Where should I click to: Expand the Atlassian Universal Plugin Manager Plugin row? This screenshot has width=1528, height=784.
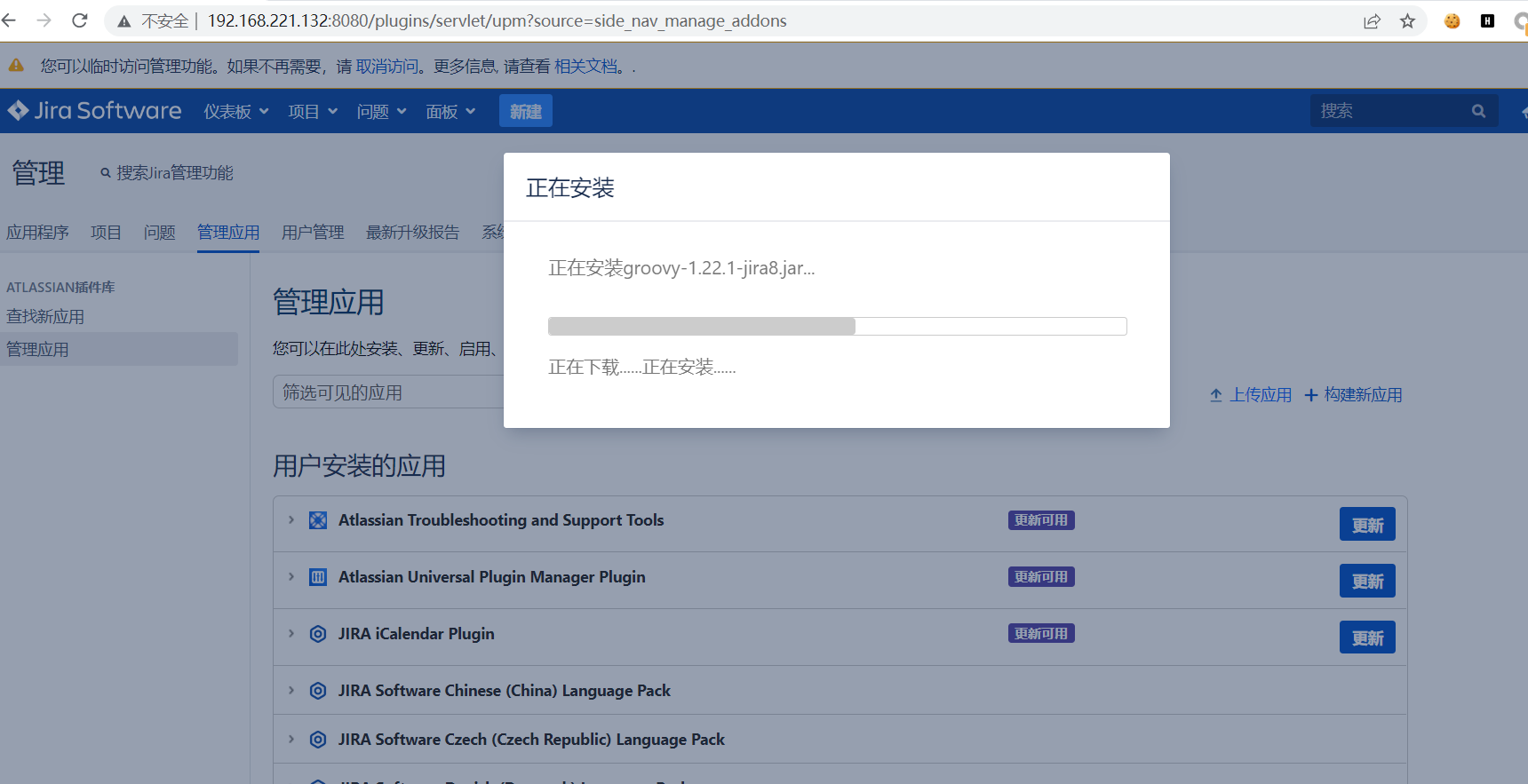(290, 577)
